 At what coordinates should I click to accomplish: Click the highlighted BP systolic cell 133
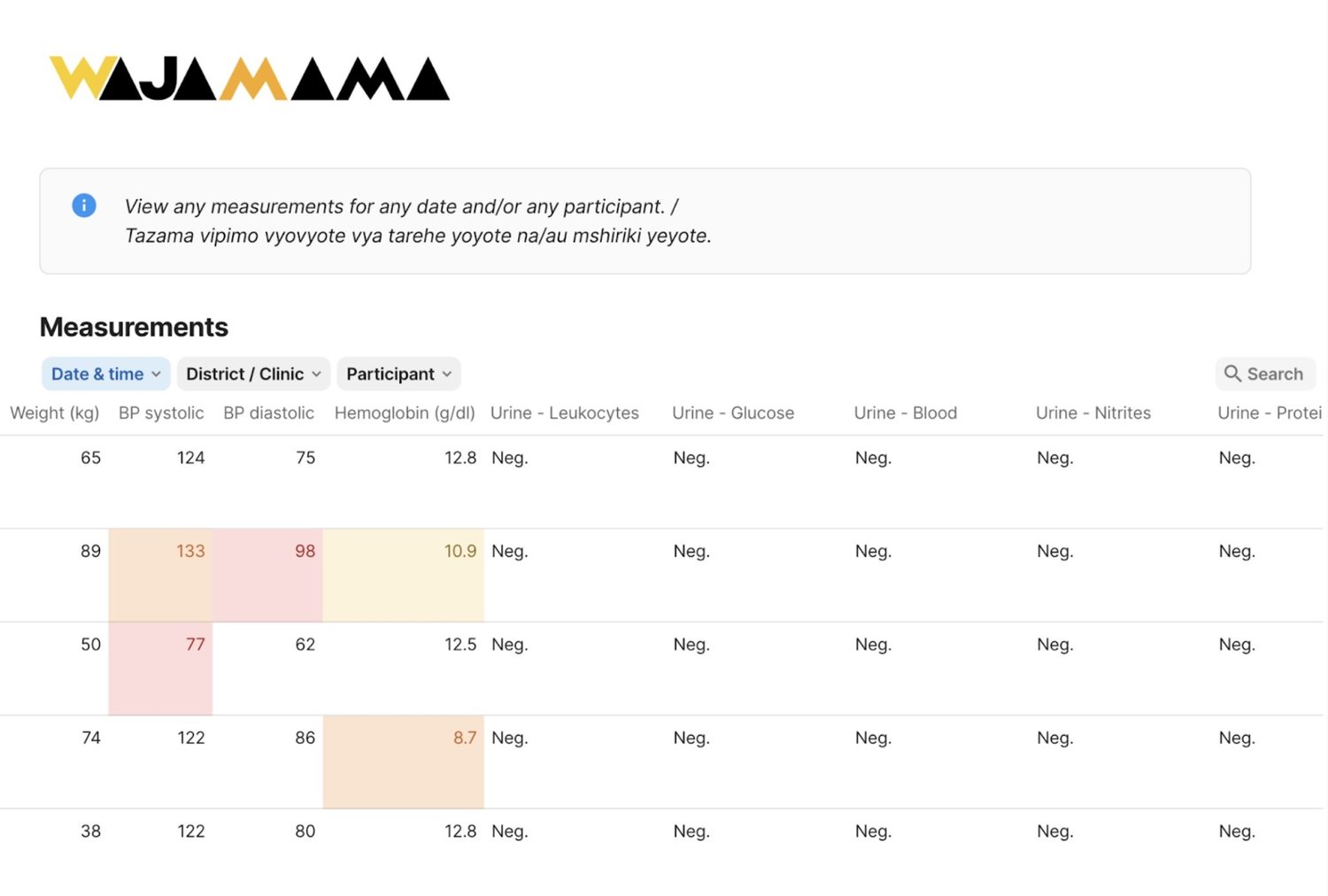(160, 575)
